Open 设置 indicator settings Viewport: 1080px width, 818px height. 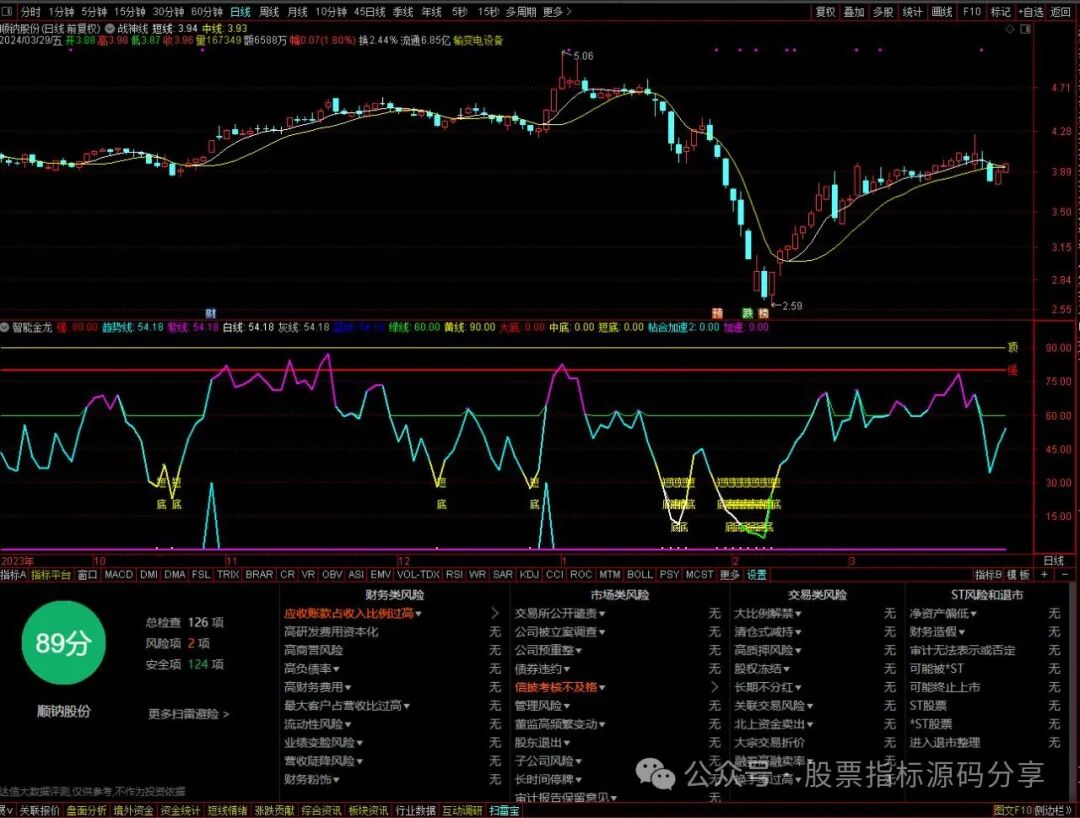pyautogui.click(x=756, y=574)
